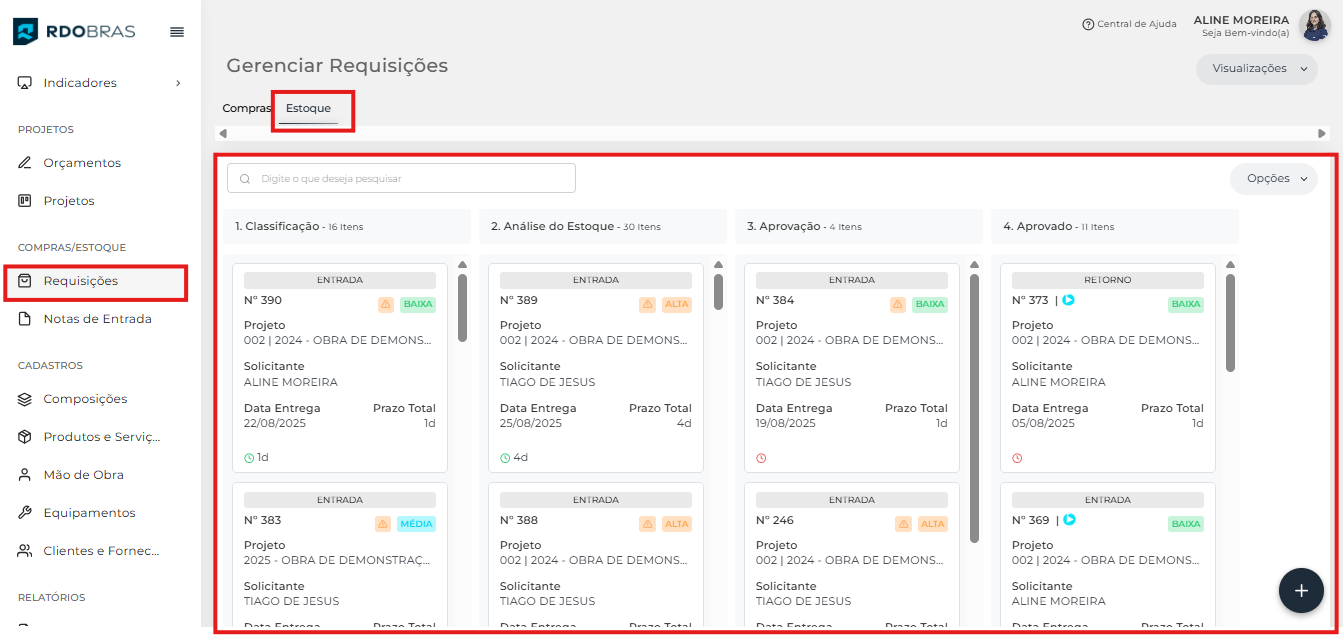
Task: Select the Estoque tab
Action: point(308,108)
